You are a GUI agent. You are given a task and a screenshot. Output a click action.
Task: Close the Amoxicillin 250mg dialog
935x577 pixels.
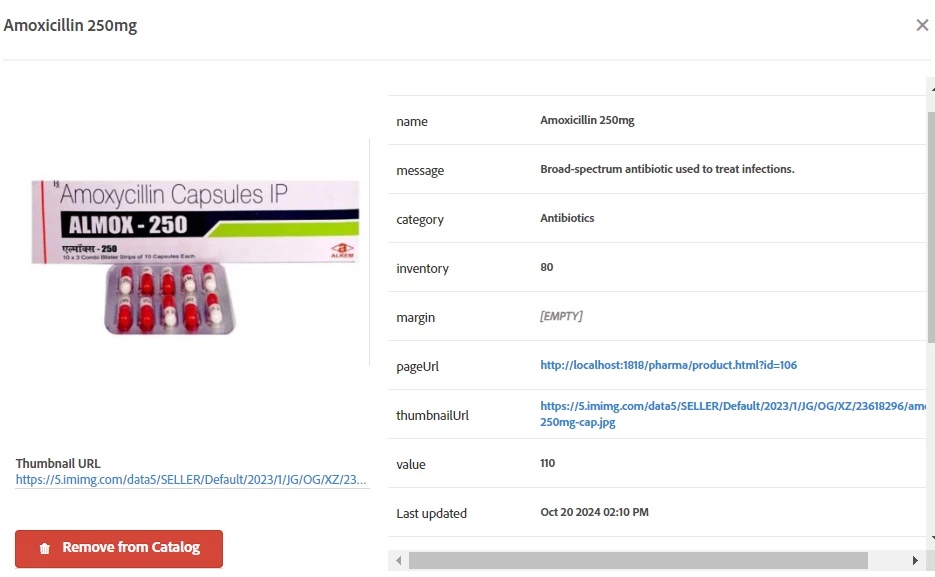(922, 25)
